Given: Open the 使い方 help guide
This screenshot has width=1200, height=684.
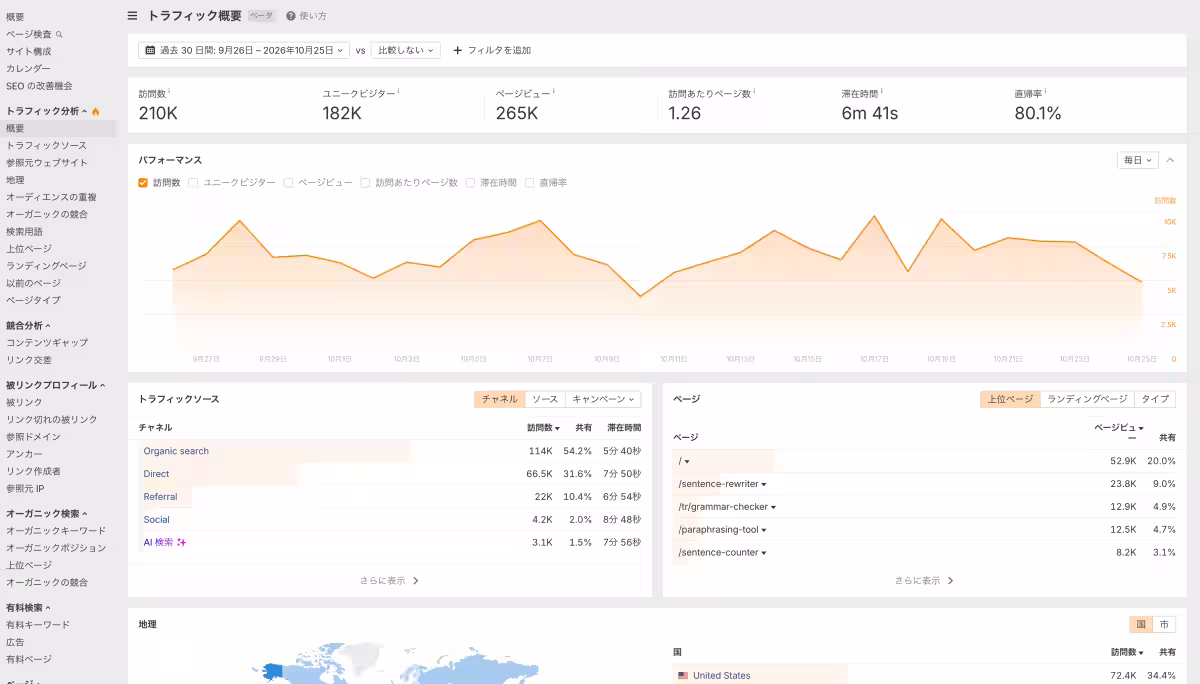Looking at the screenshot, I should tap(306, 16).
